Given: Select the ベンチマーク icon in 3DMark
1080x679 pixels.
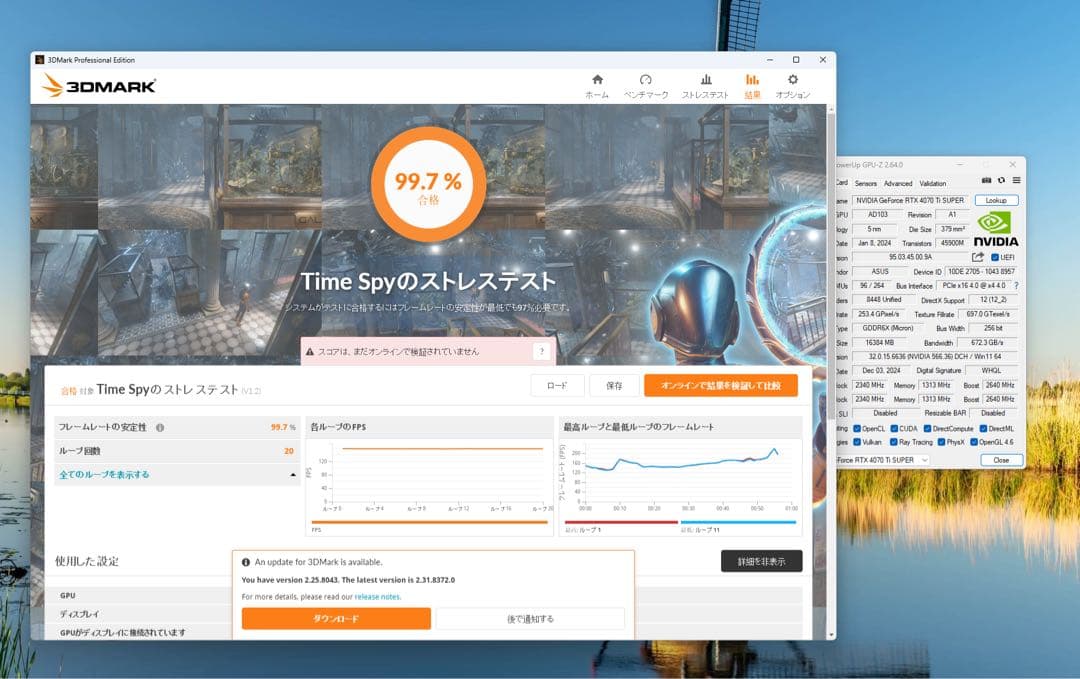Looking at the screenshot, I should [x=646, y=83].
